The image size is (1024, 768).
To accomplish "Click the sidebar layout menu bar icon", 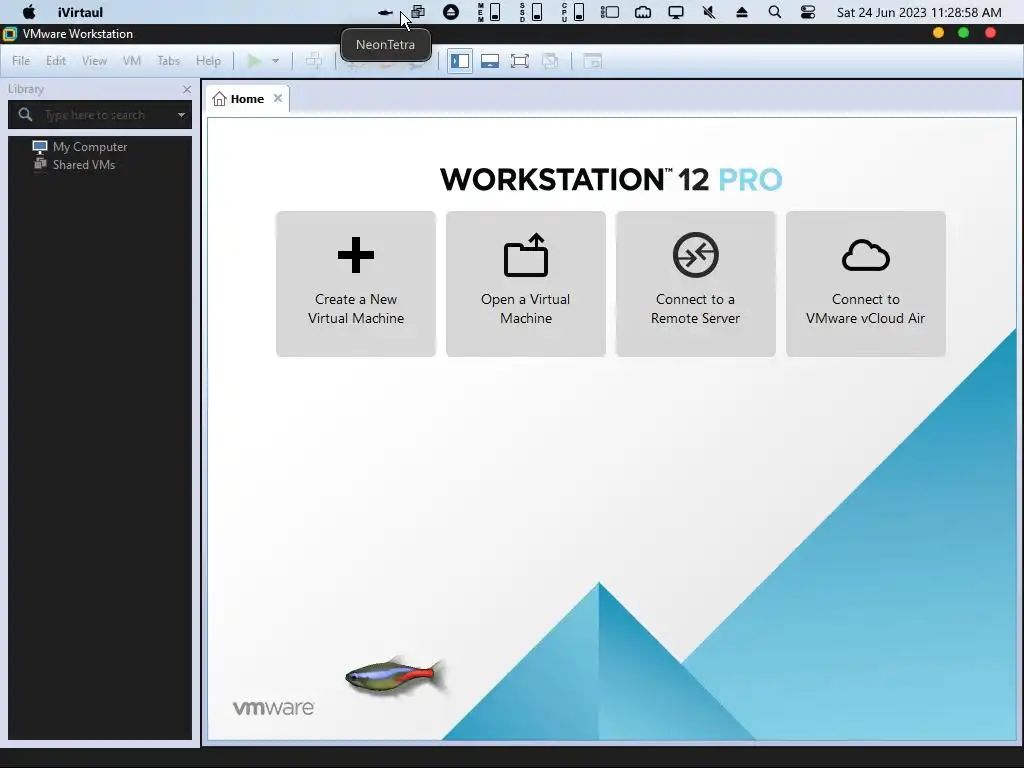I will (x=610, y=12).
